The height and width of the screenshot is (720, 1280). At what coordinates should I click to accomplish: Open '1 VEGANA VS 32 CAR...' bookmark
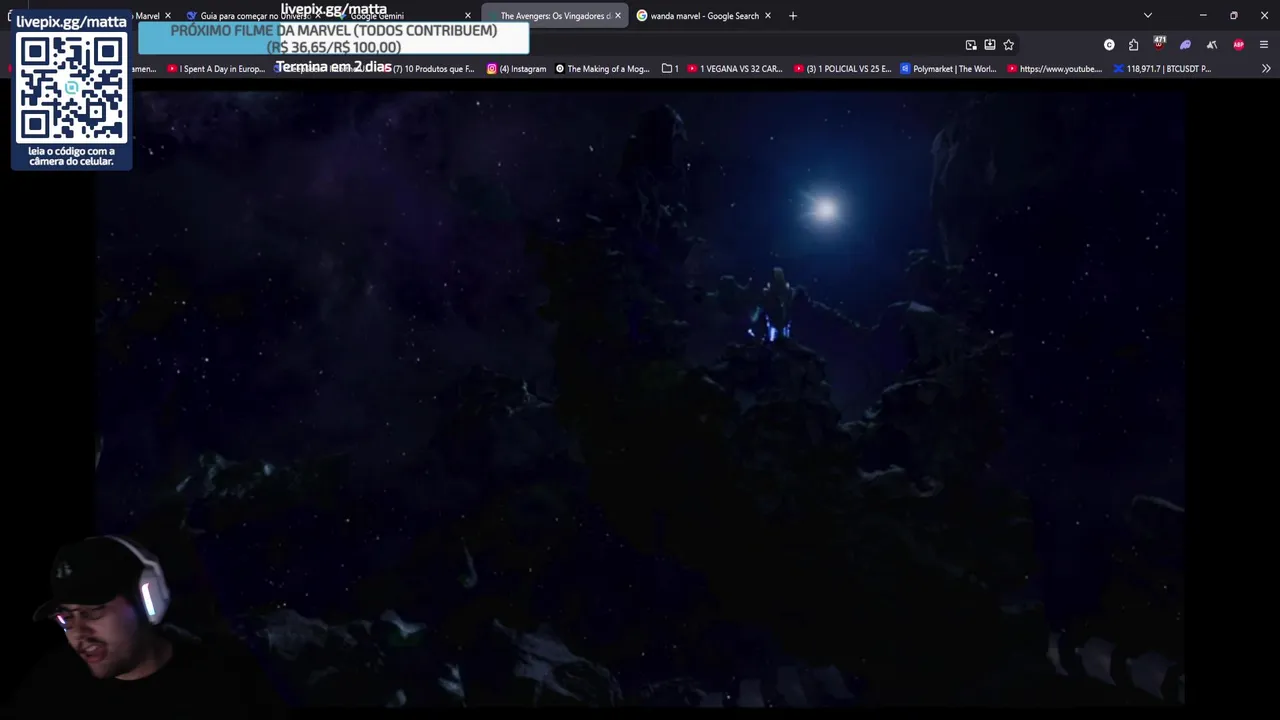click(735, 69)
